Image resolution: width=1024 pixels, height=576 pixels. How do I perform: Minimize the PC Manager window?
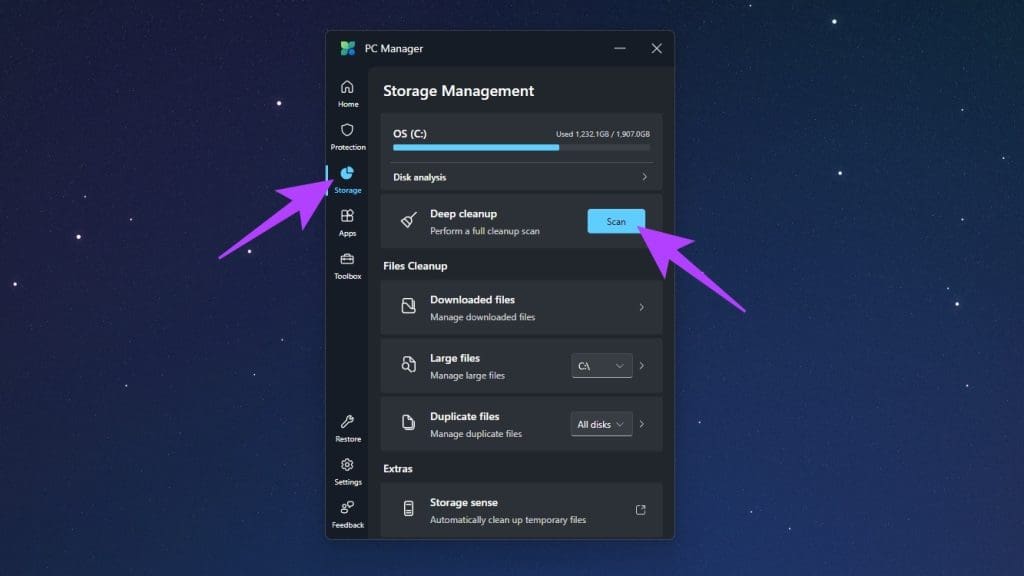click(x=620, y=48)
